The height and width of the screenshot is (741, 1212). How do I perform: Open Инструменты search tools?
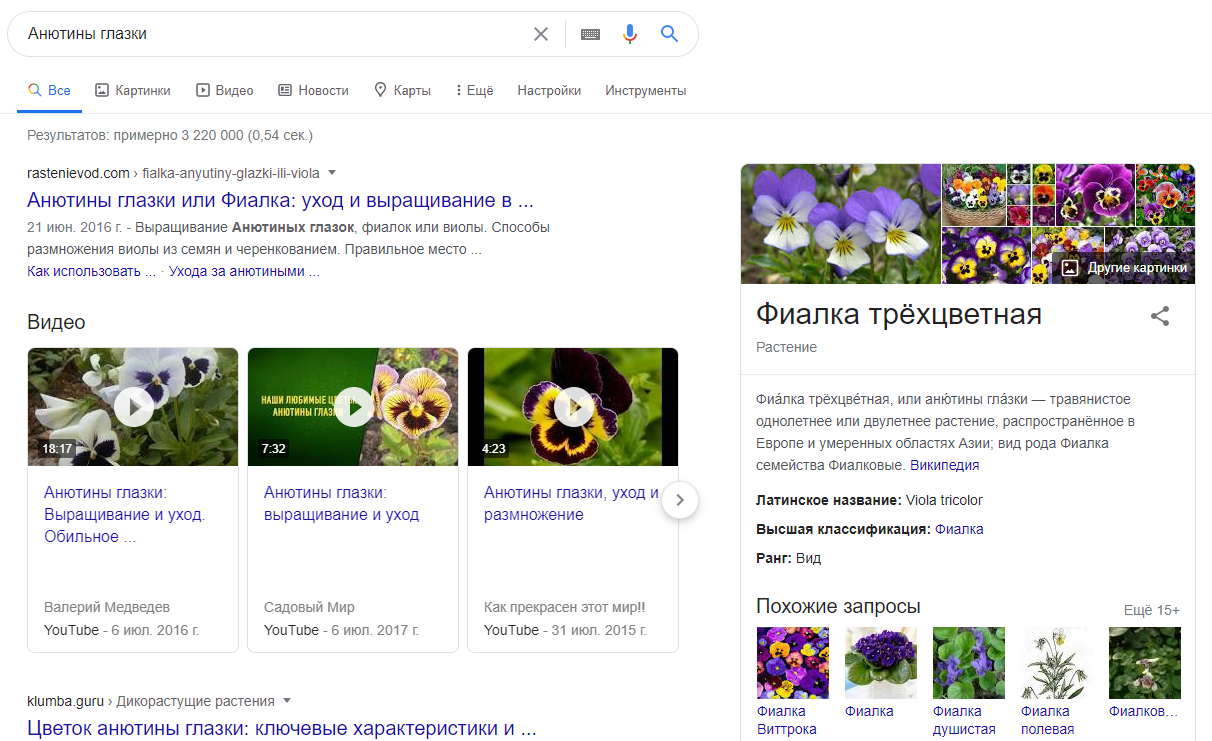(645, 90)
